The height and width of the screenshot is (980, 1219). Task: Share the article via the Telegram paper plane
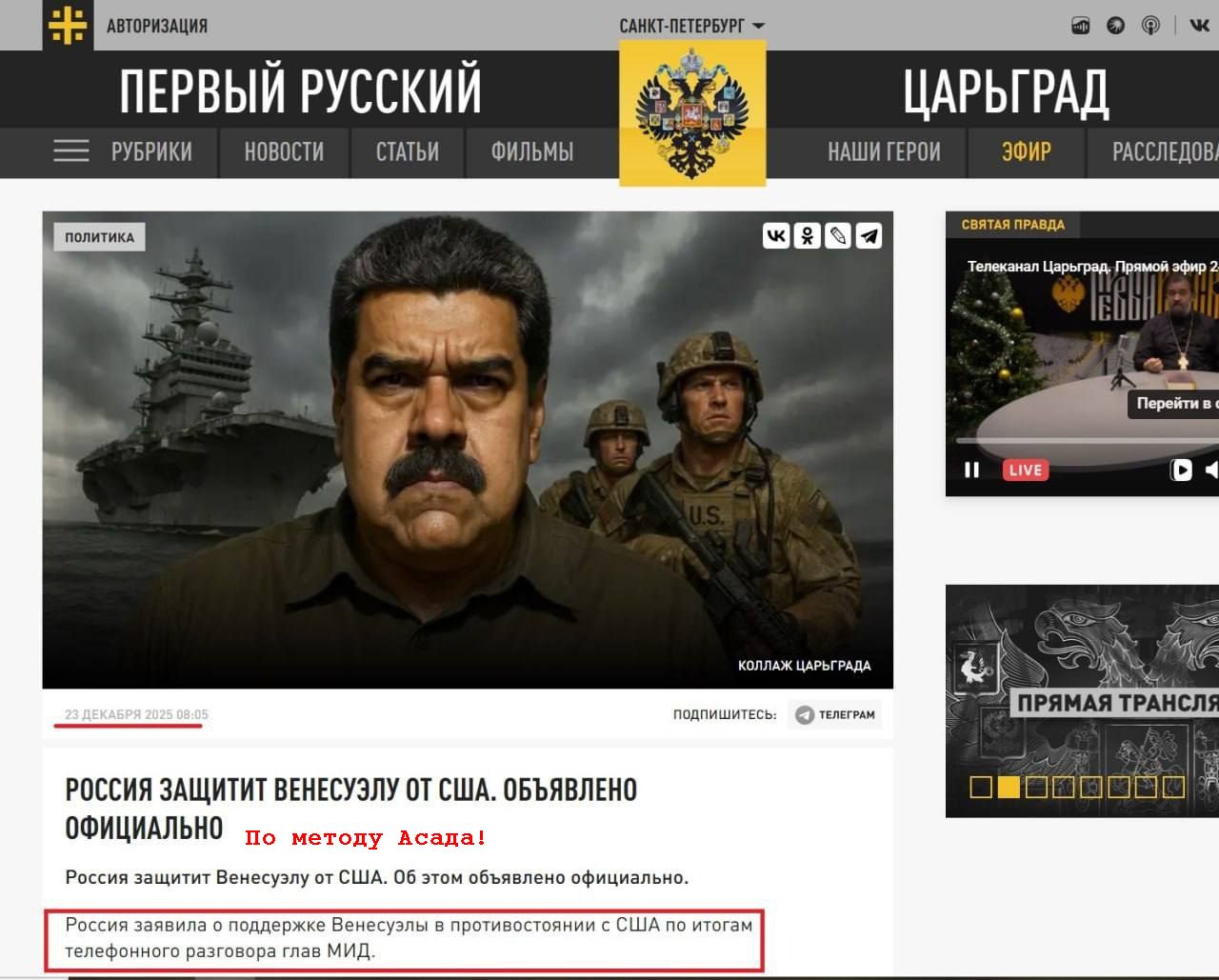point(869,234)
